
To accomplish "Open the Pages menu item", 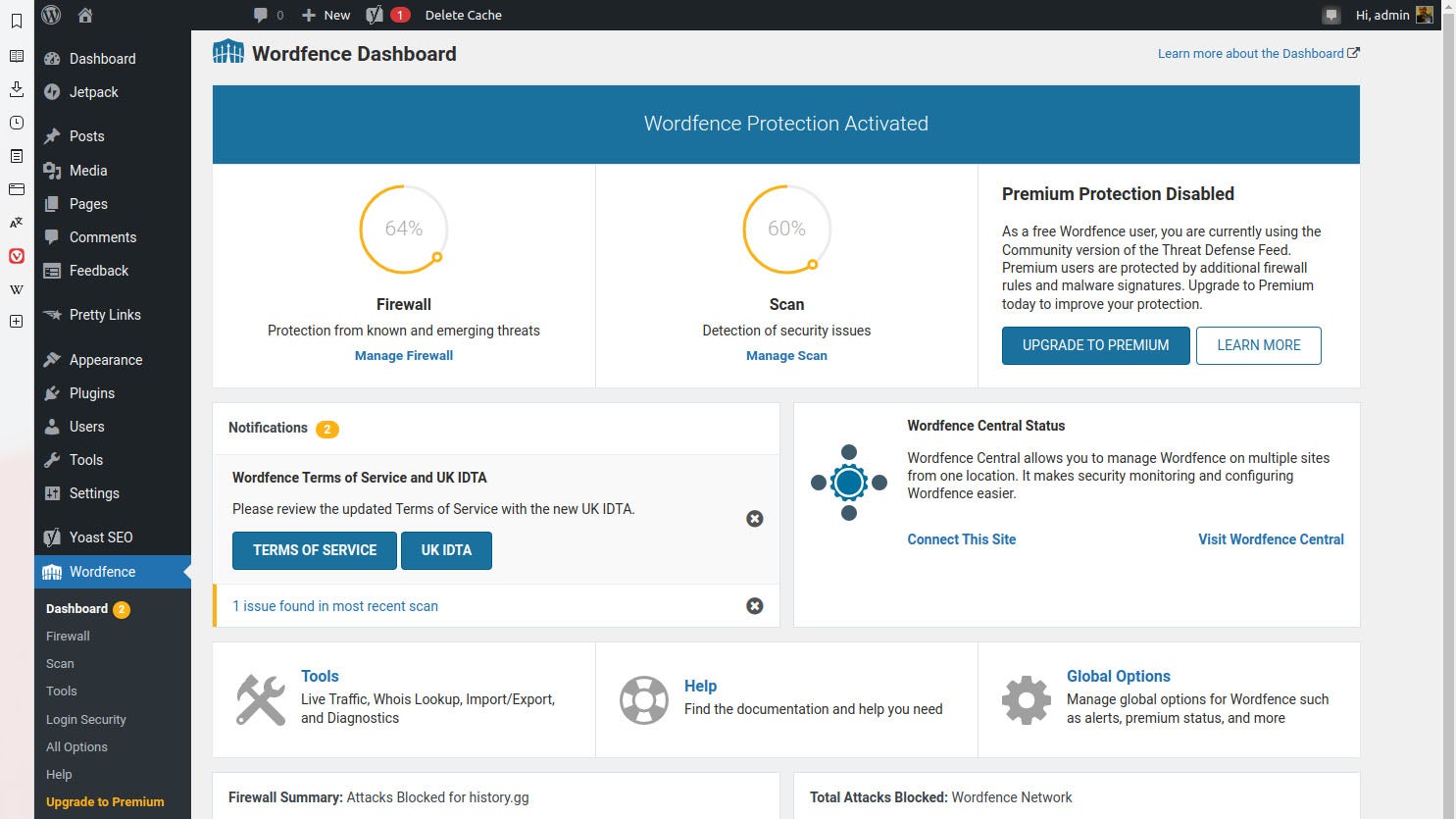I will tap(113, 204).
